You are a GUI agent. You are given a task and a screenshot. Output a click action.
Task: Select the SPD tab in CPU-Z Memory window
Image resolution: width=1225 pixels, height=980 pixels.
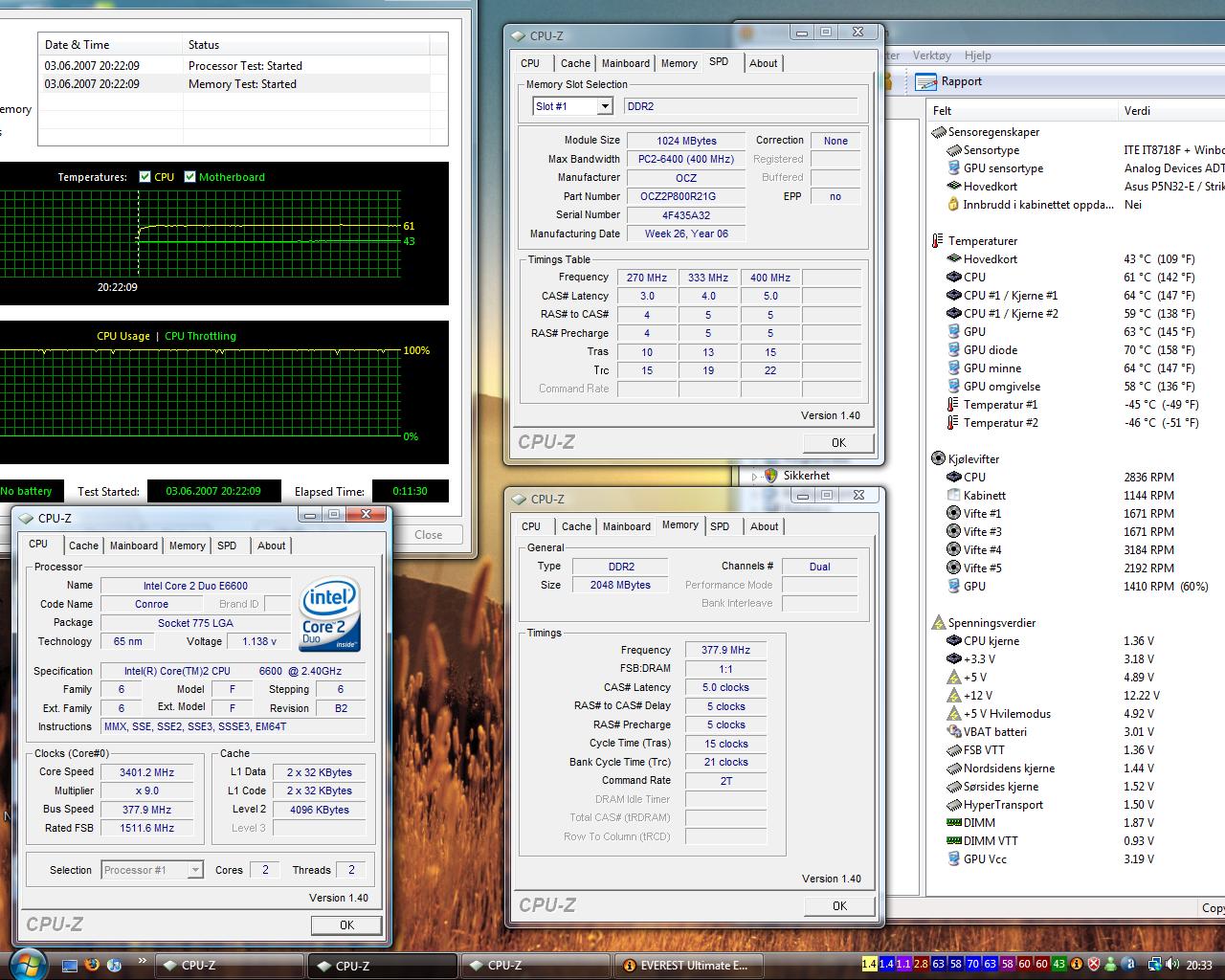coord(720,526)
